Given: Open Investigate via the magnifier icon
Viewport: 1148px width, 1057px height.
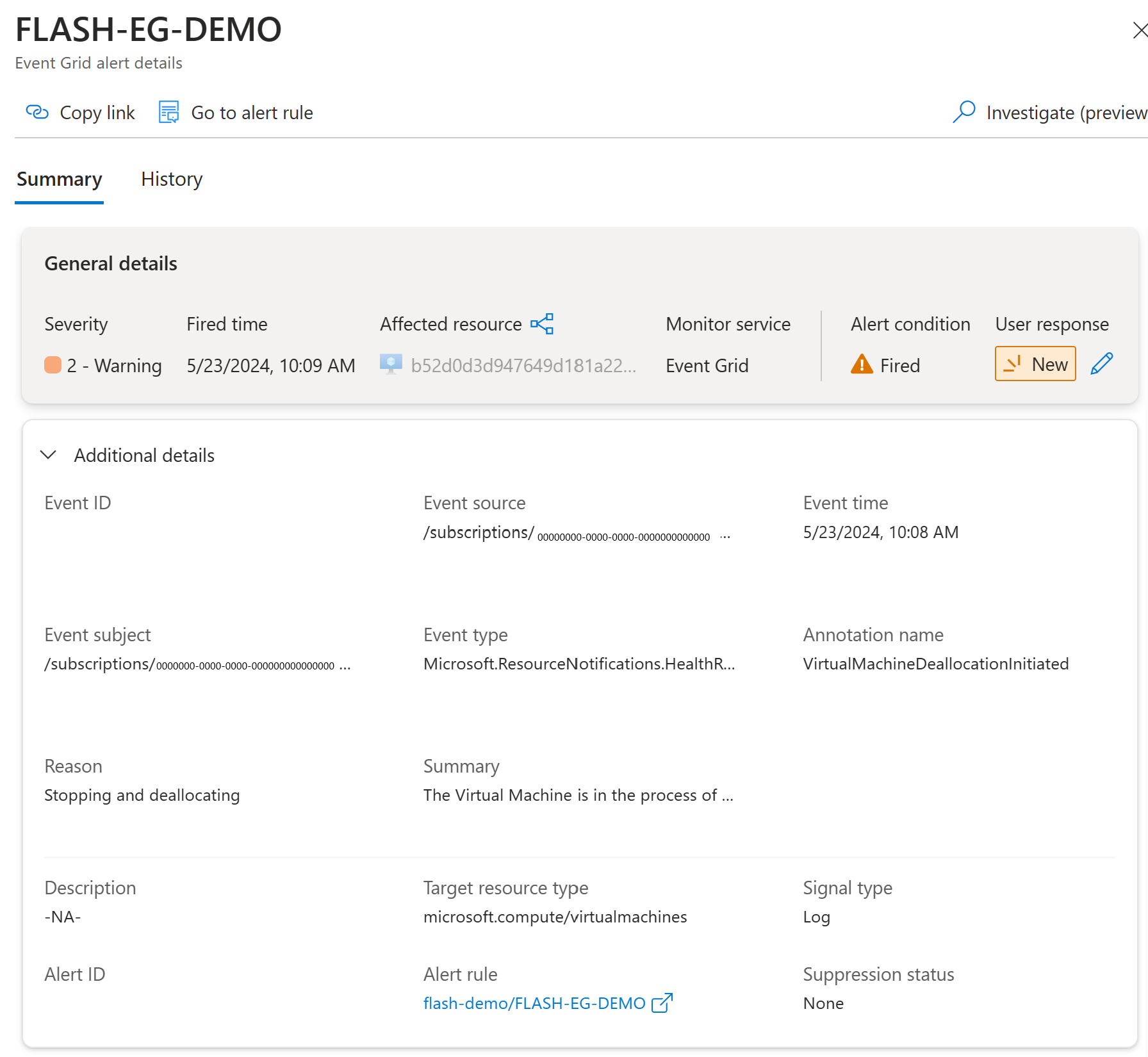Looking at the screenshot, I should point(965,112).
